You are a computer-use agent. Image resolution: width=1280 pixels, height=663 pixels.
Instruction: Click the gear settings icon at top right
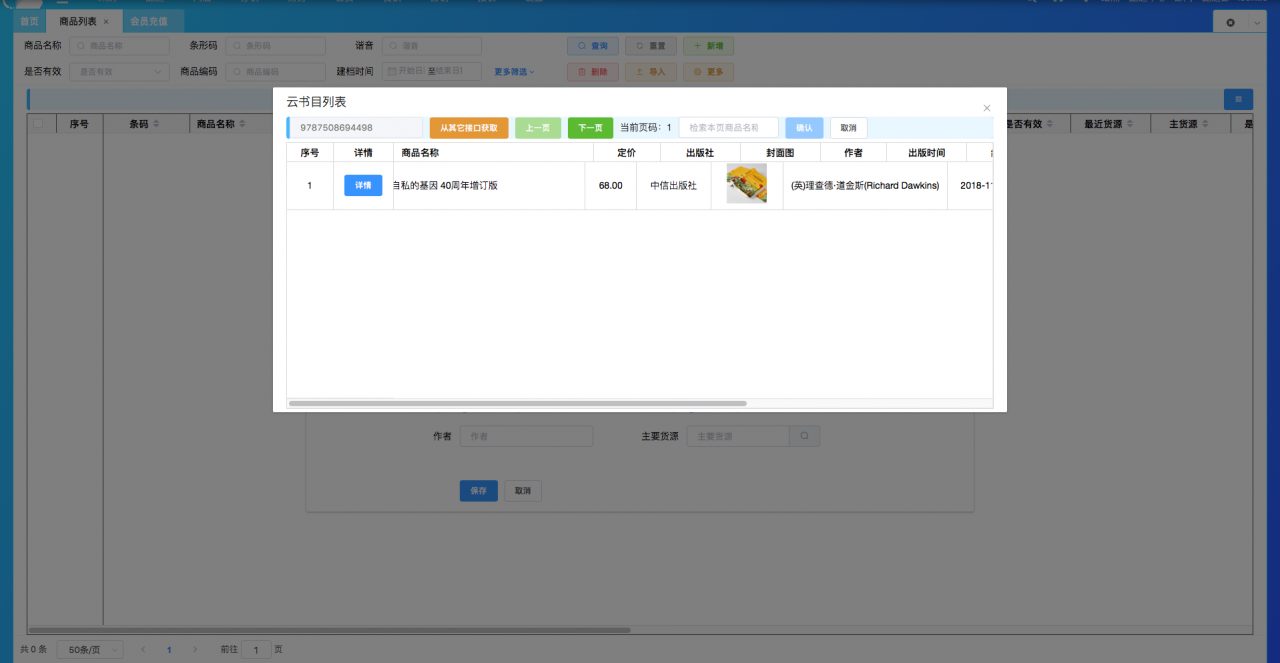pos(1230,22)
